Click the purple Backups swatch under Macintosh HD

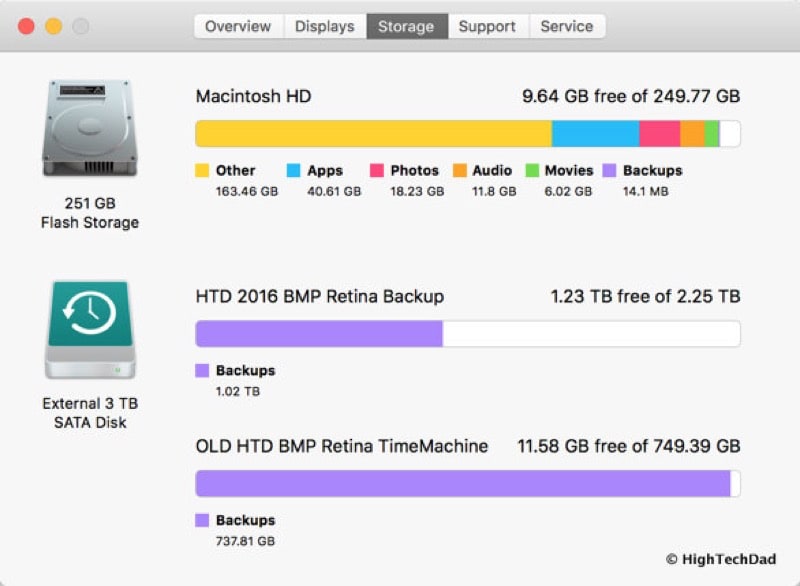(x=609, y=171)
